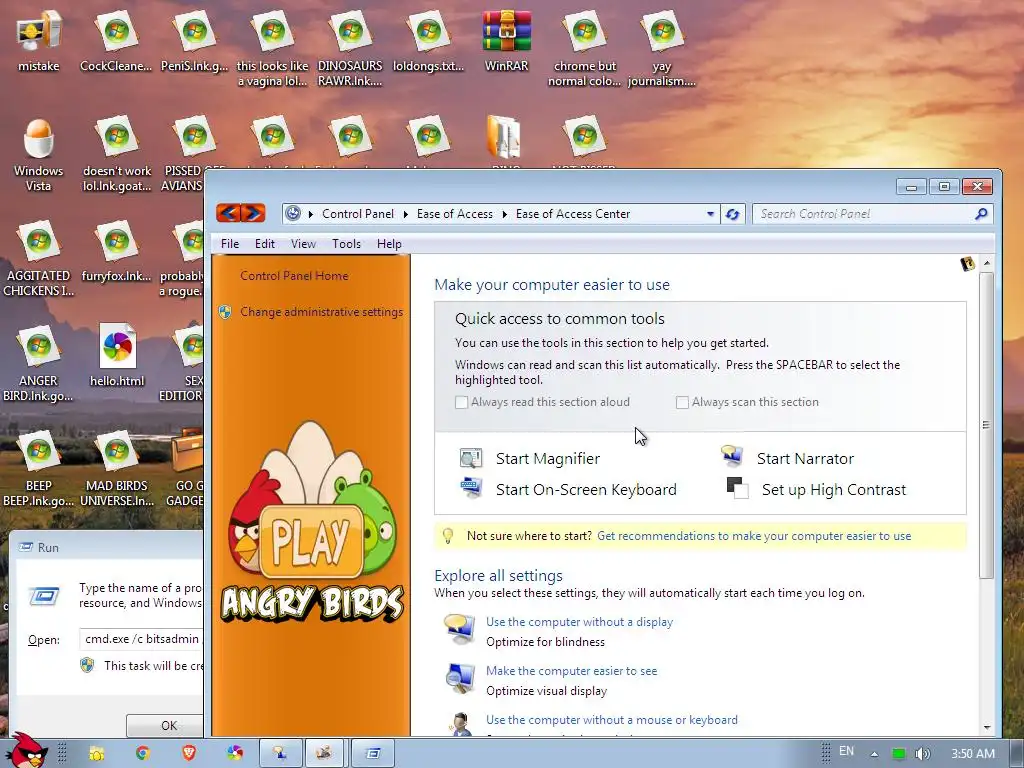Image resolution: width=1024 pixels, height=768 pixels.
Task: Open 'ANGER BIRD.lnk.go...' desktop shortcut
Action: pyautogui.click(x=38, y=364)
